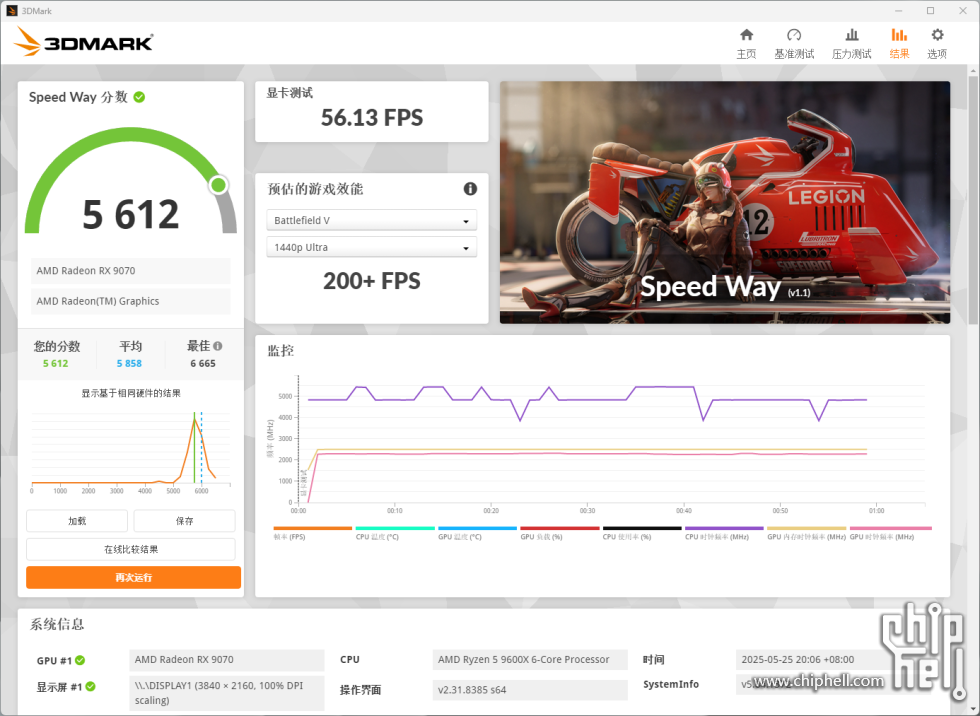Open the 基准测试 benchmarks gauge icon
This screenshot has width=980, height=716.
point(794,35)
